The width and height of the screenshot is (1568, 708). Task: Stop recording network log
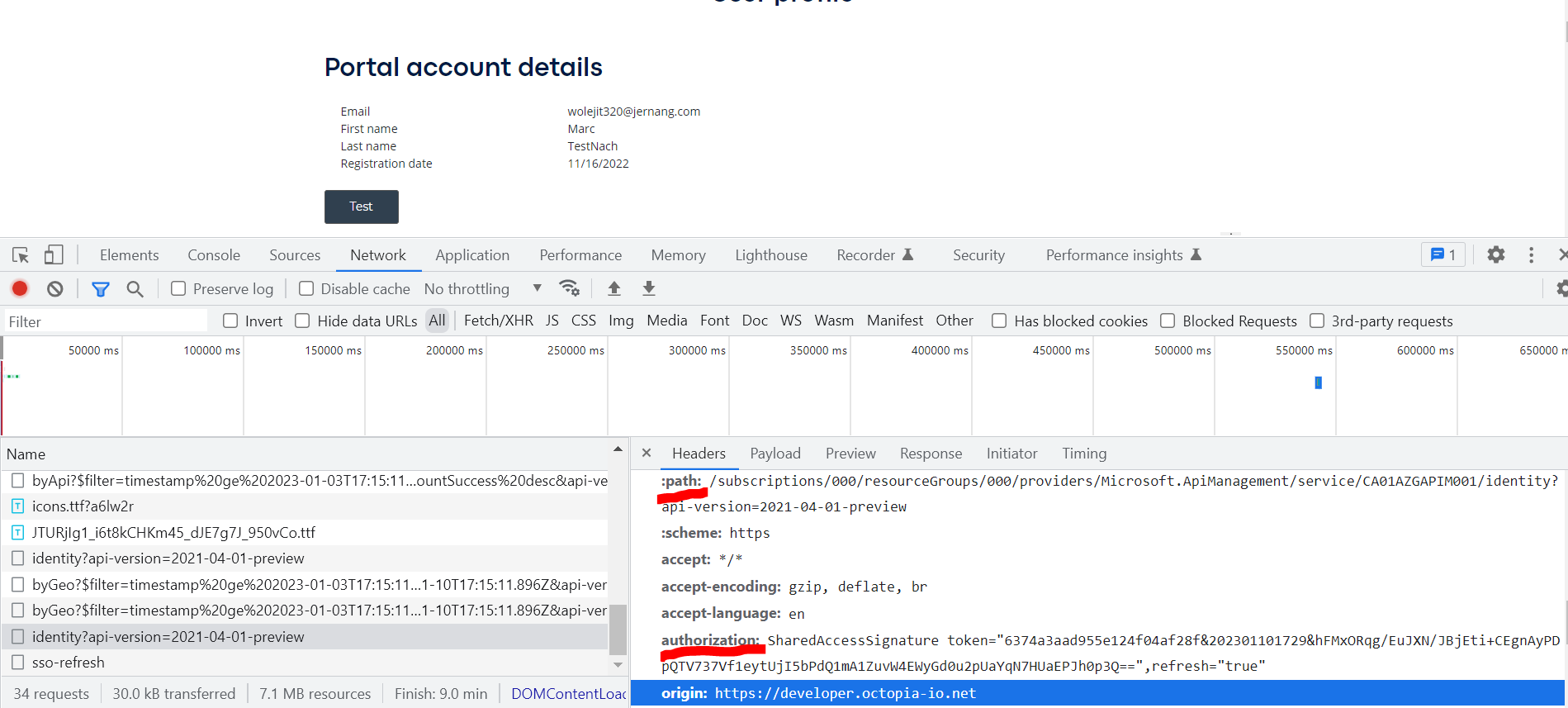tap(20, 288)
